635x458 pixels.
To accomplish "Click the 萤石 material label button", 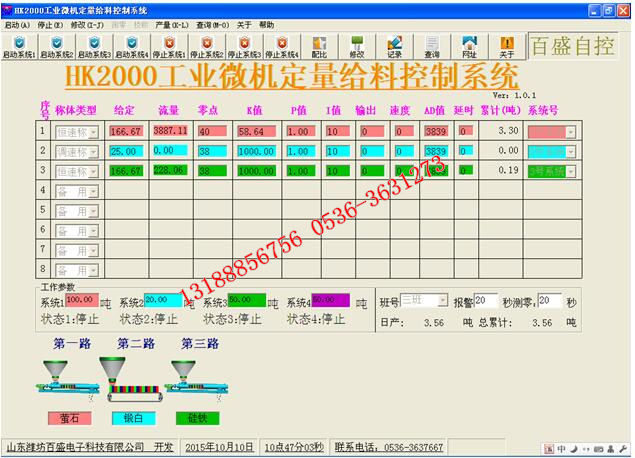I will click(69, 418).
